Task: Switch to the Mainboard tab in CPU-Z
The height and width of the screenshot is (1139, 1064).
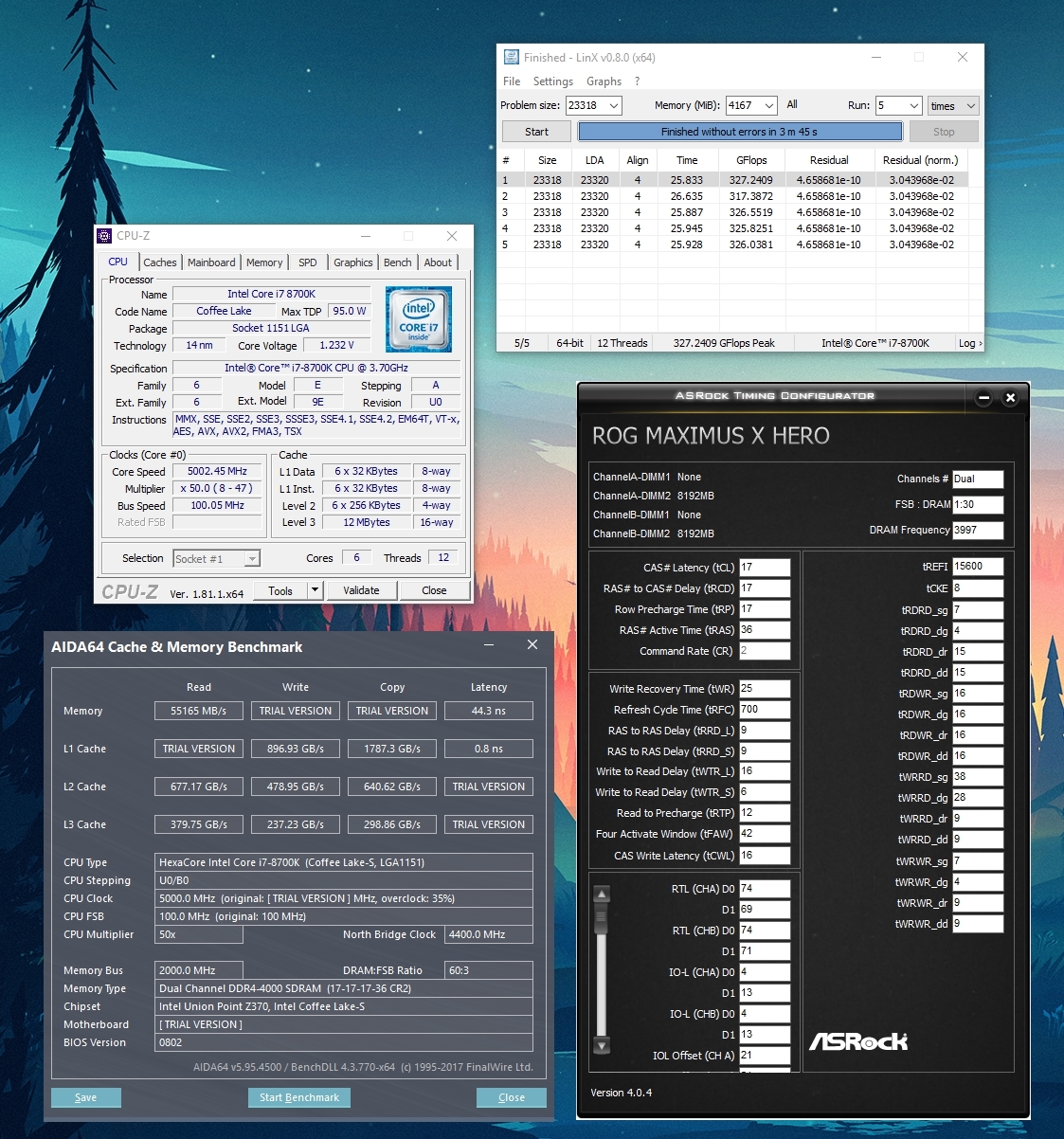Action: 211,262
